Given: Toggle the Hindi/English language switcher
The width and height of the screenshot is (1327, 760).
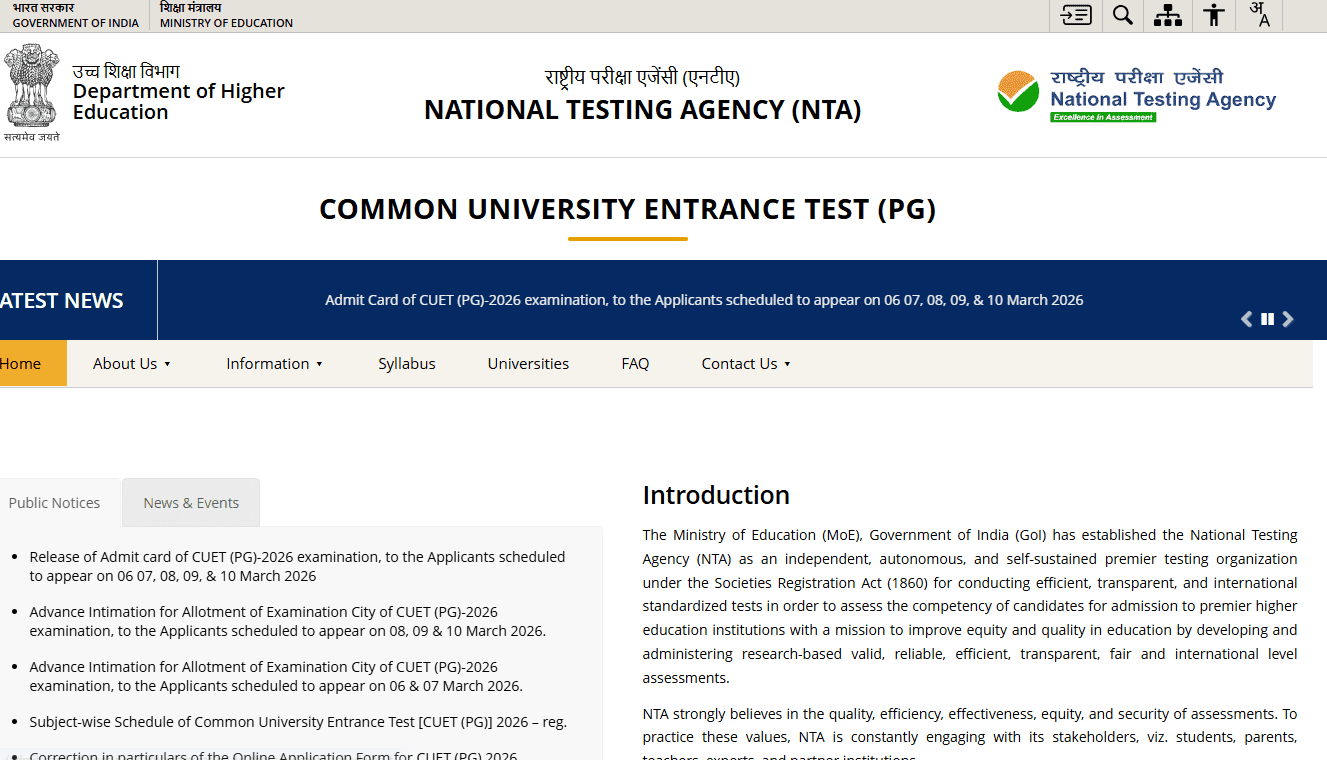Looking at the screenshot, I should click(x=1258, y=15).
